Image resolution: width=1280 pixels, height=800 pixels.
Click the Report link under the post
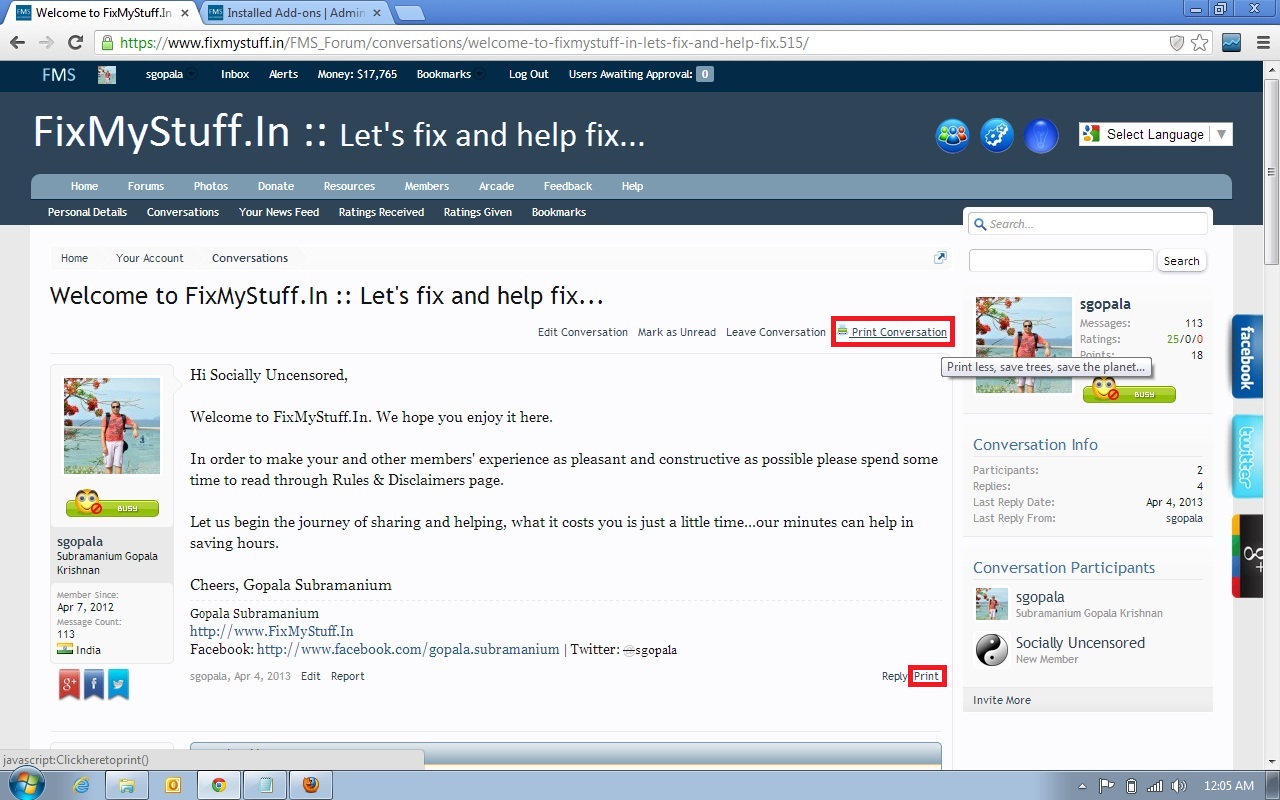[x=348, y=676]
